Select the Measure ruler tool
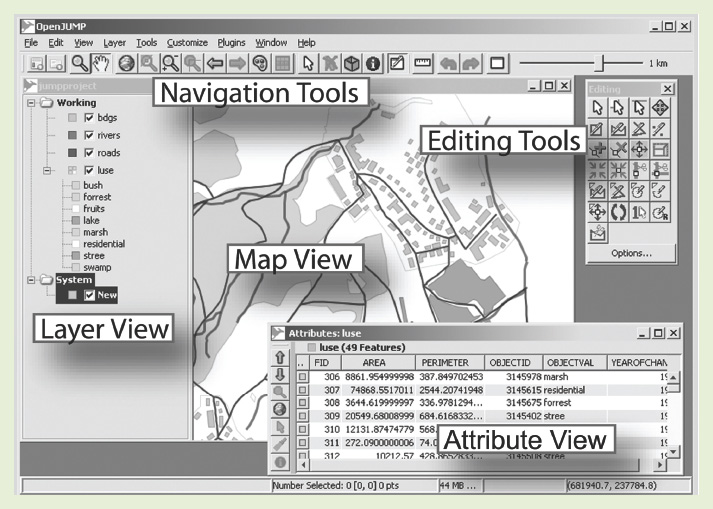This screenshot has width=713, height=509. pos(423,63)
